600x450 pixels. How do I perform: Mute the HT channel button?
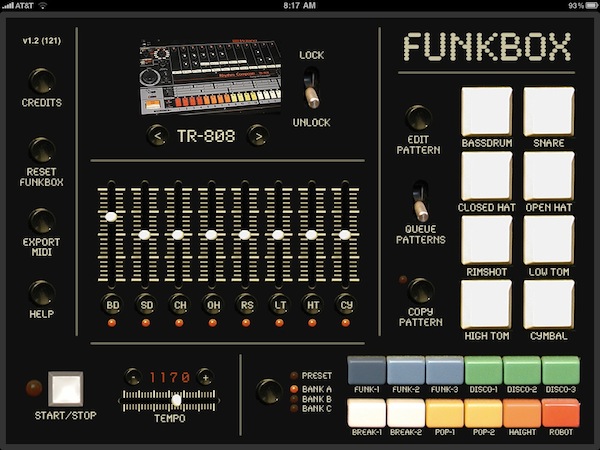pyautogui.click(x=312, y=305)
